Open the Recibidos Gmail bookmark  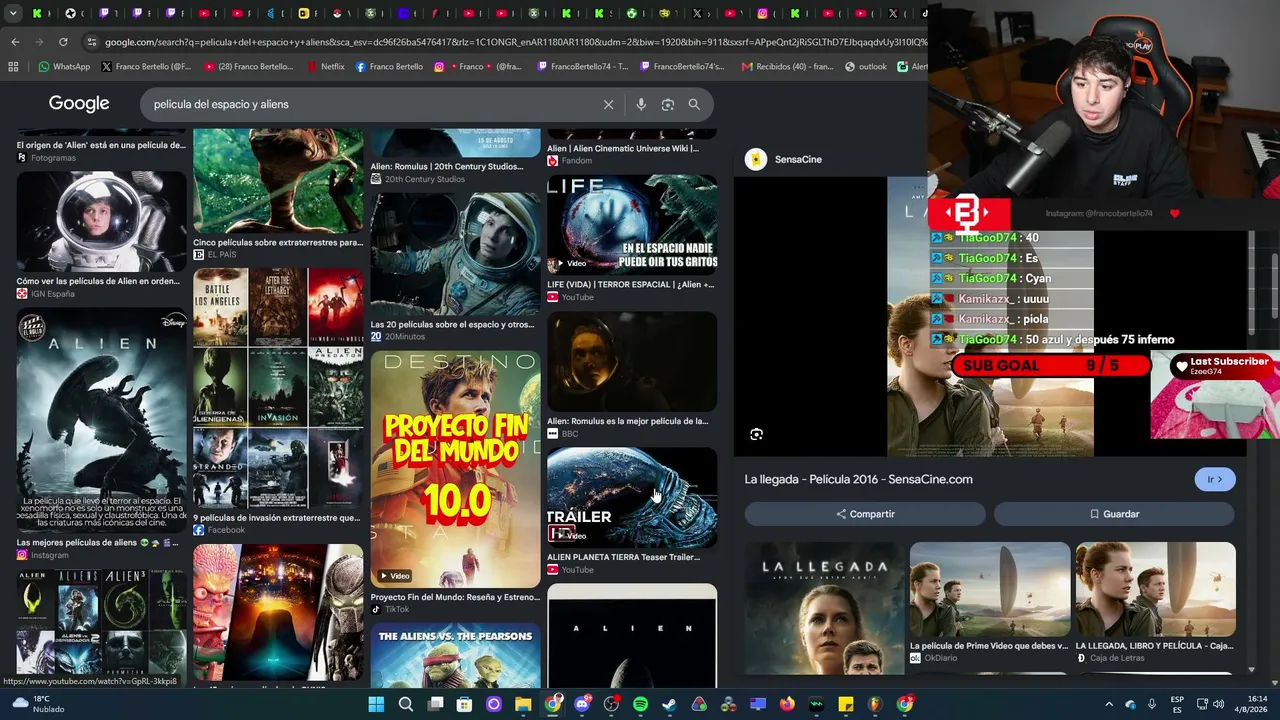click(787, 67)
